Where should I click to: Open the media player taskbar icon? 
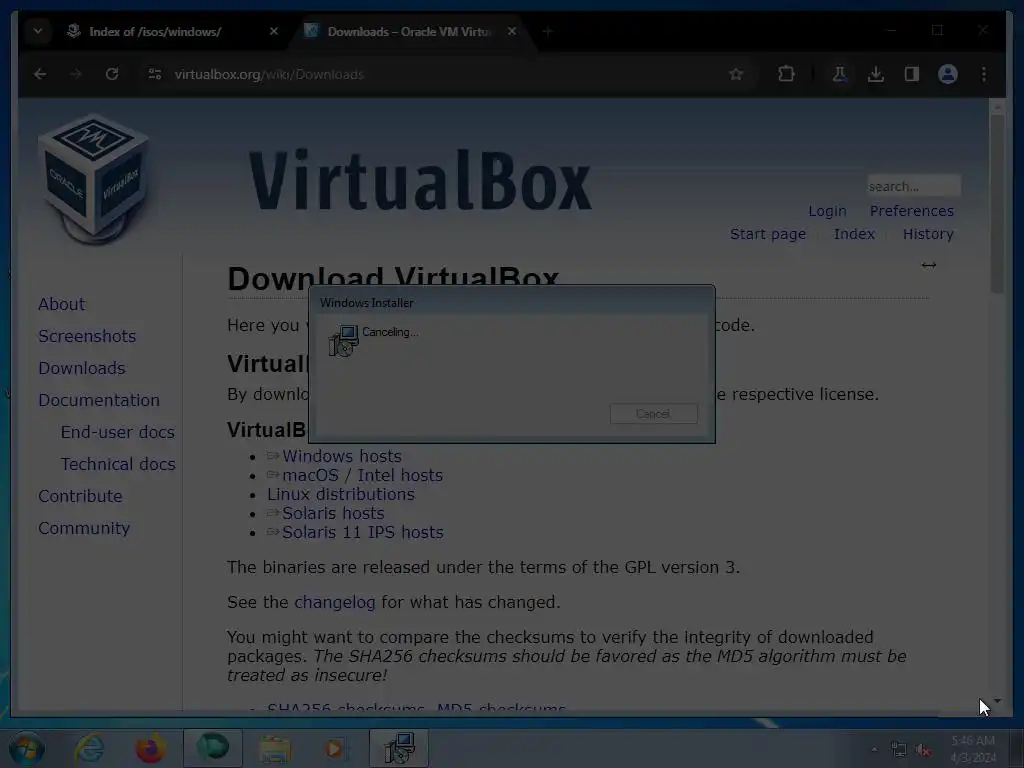pyautogui.click(x=336, y=748)
